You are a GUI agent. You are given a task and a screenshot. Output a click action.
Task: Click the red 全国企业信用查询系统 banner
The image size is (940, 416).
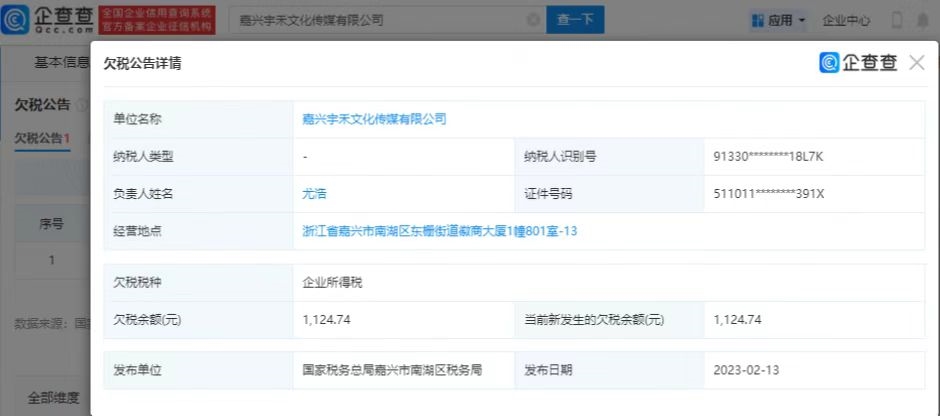pos(156,20)
